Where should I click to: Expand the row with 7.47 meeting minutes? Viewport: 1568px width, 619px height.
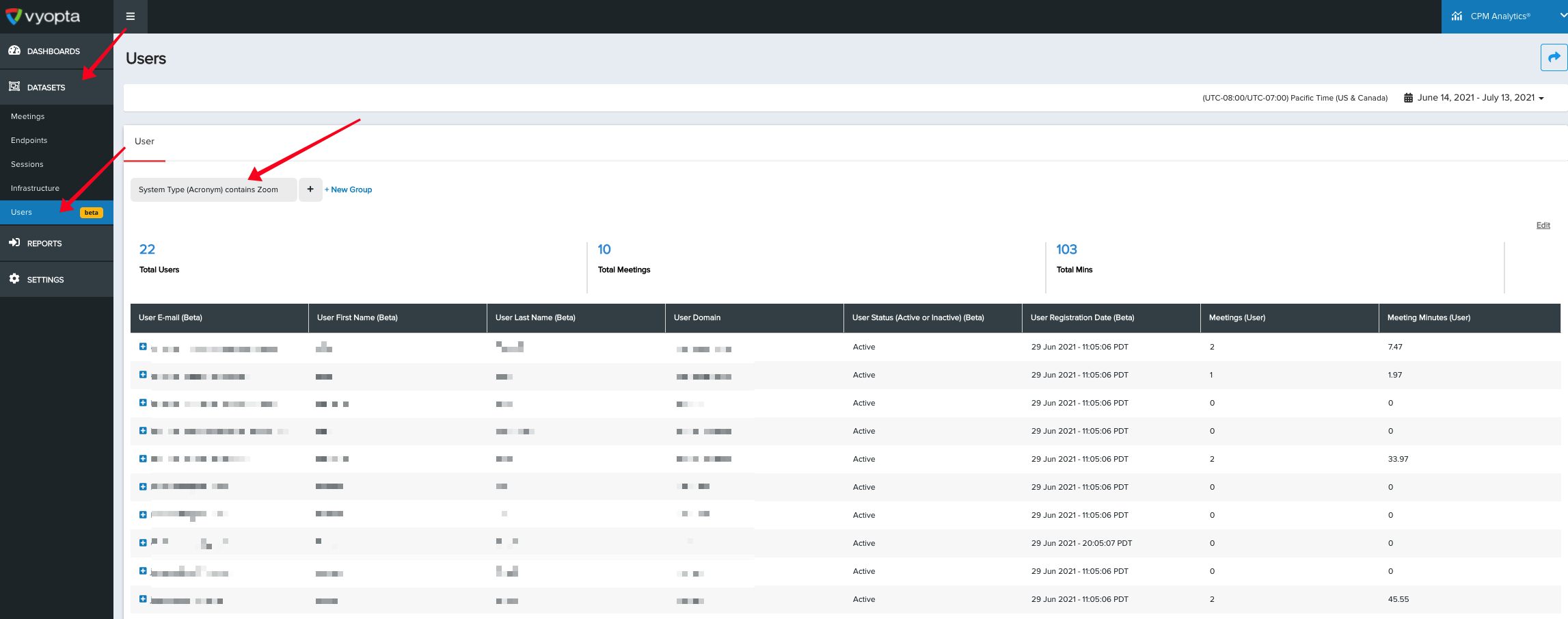click(x=143, y=347)
